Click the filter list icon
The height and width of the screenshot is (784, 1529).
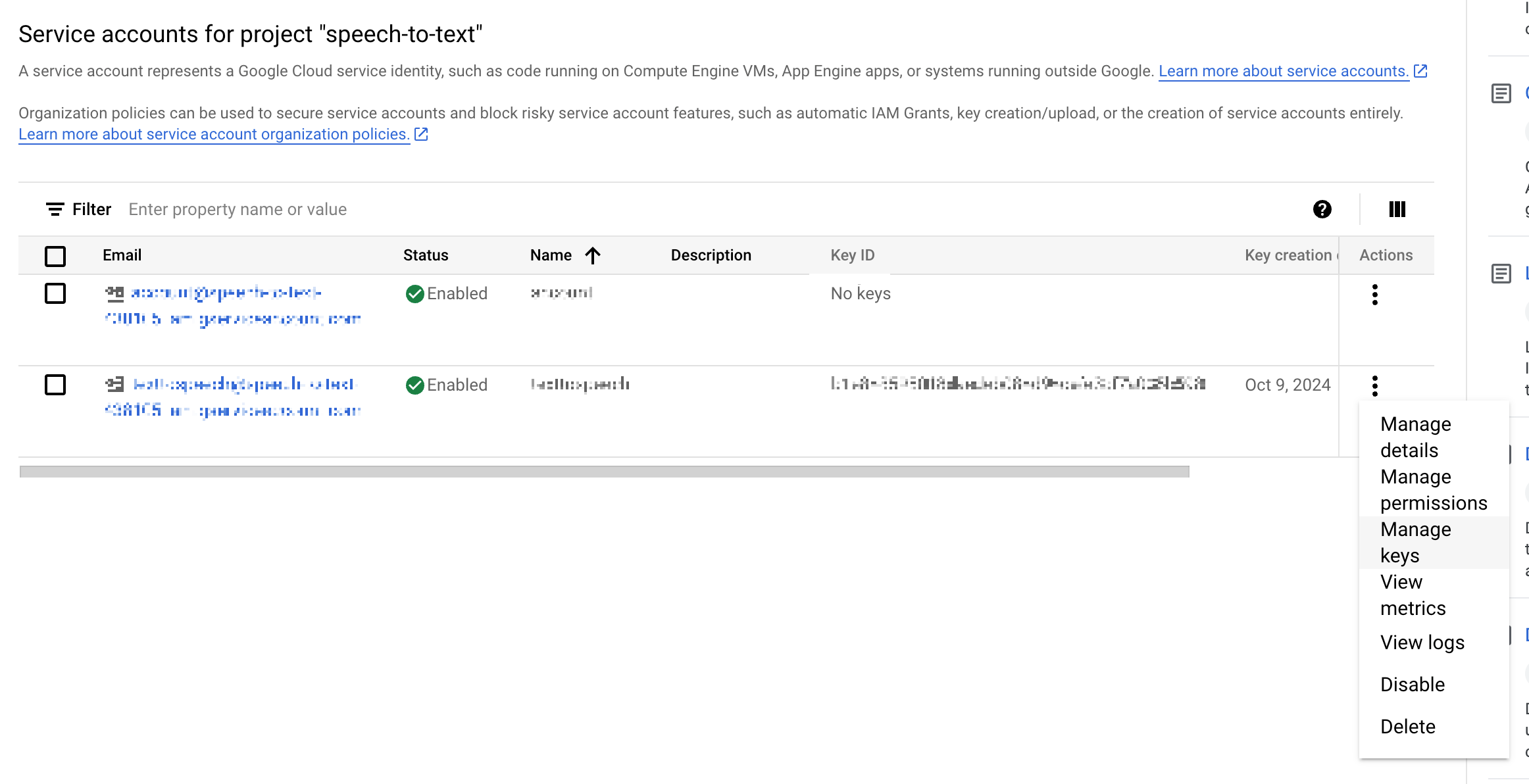click(55, 209)
